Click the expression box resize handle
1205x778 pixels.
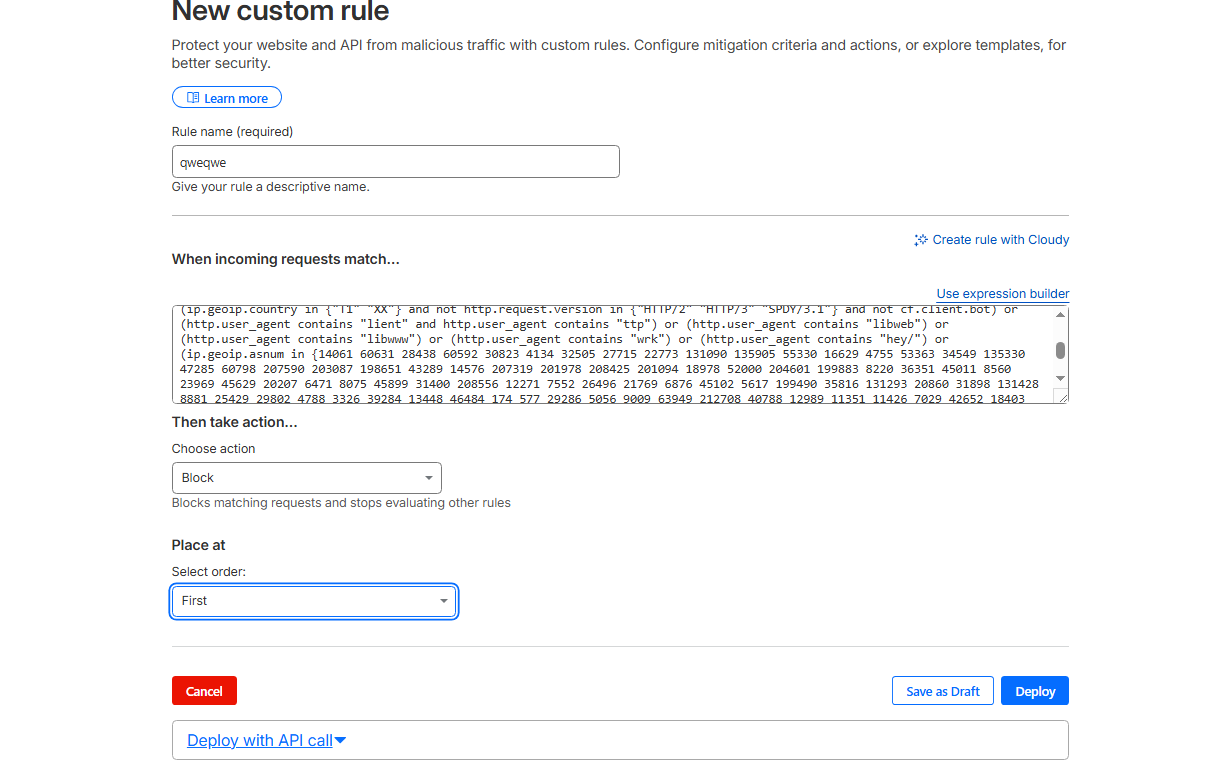(x=1062, y=397)
